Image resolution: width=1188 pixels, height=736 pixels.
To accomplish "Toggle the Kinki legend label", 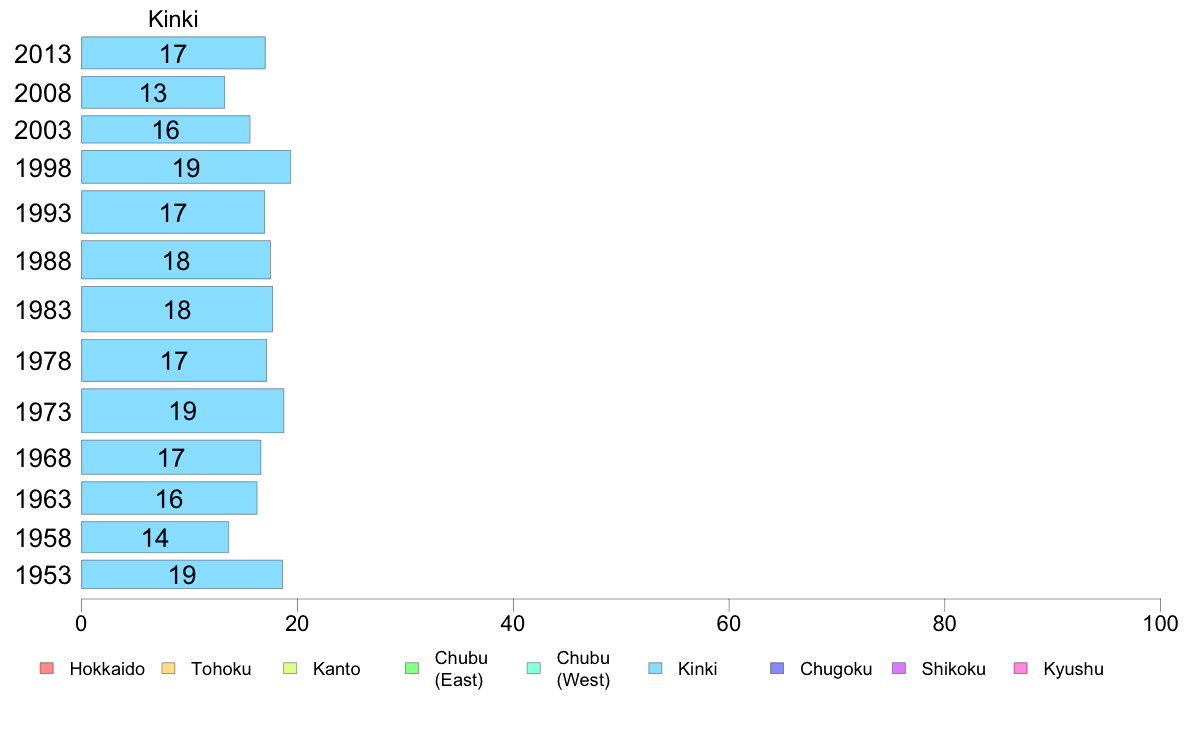I will coord(697,669).
